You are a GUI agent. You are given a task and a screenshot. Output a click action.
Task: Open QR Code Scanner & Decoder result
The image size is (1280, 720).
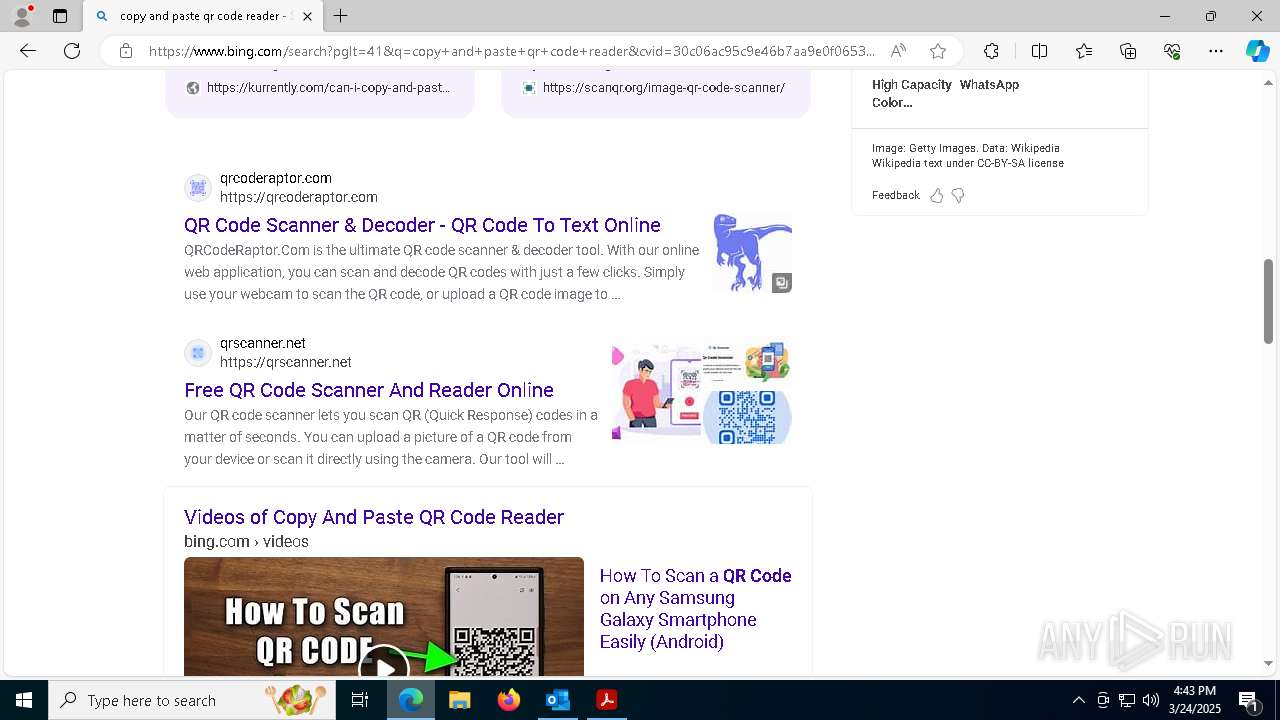(x=422, y=225)
